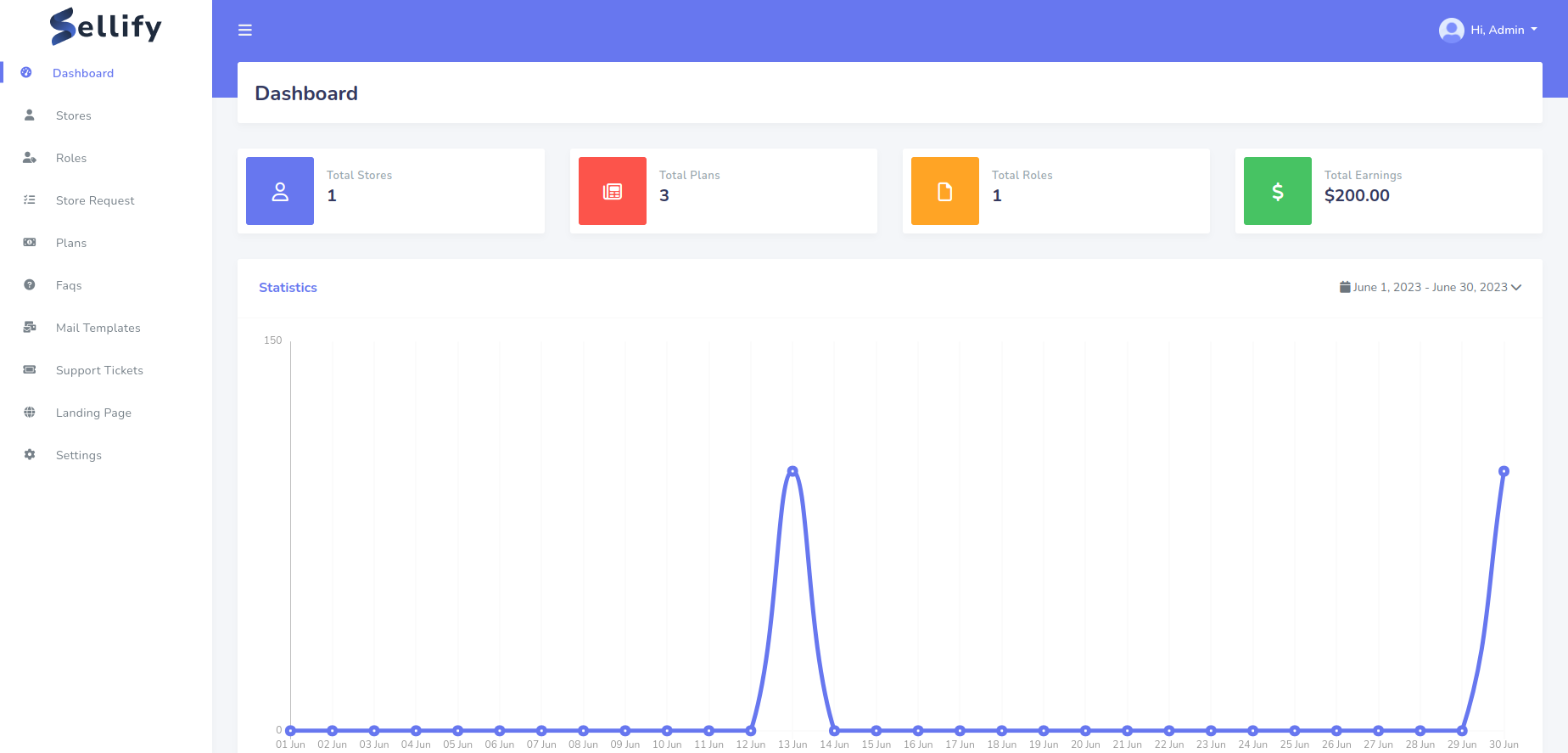The image size is (1568, 753).
Task: Click the Sellify logo
Action: pos(105,25)
